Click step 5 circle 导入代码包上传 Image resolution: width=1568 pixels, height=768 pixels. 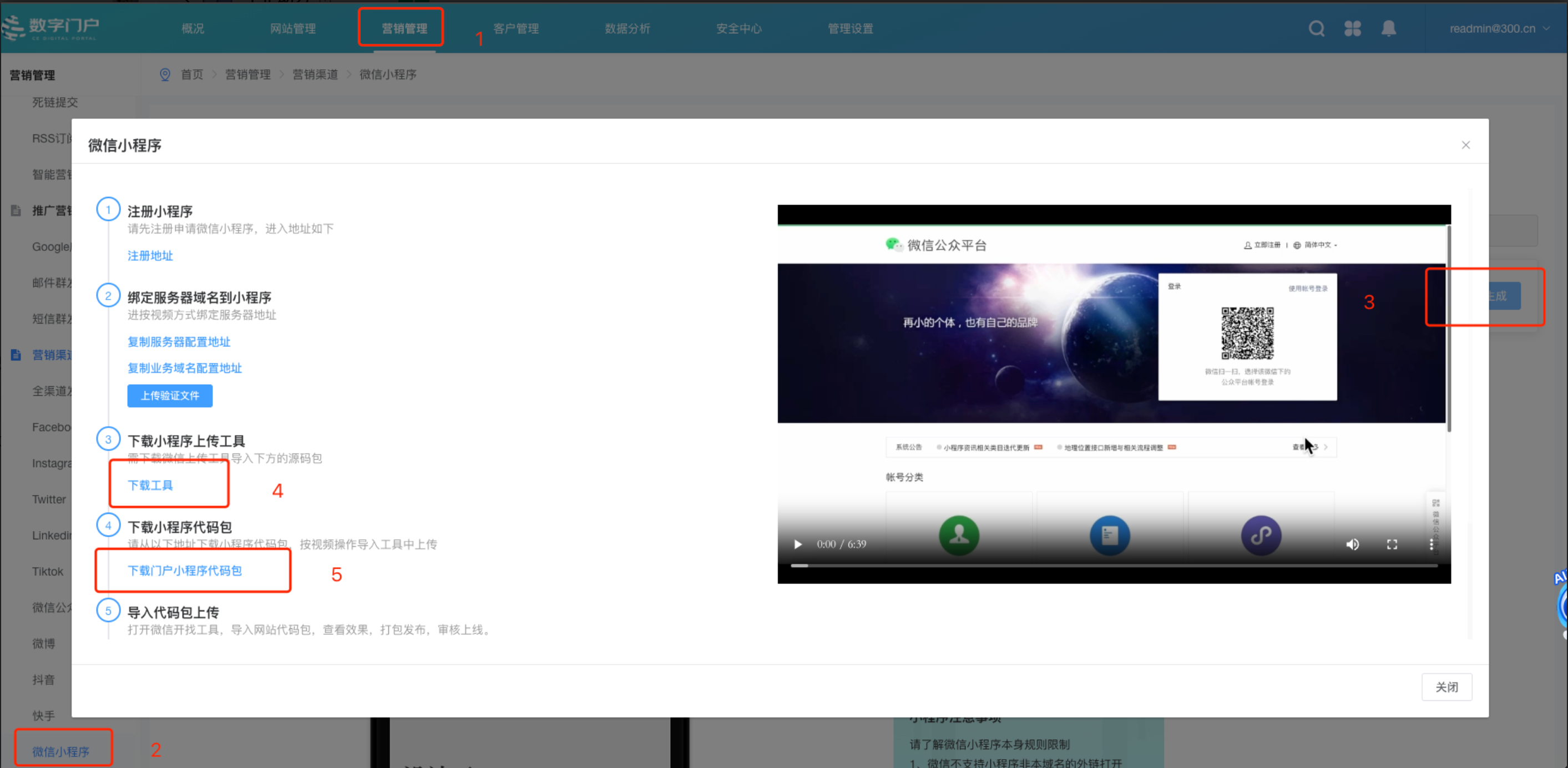pyautogui.click(x=108, y=610)
